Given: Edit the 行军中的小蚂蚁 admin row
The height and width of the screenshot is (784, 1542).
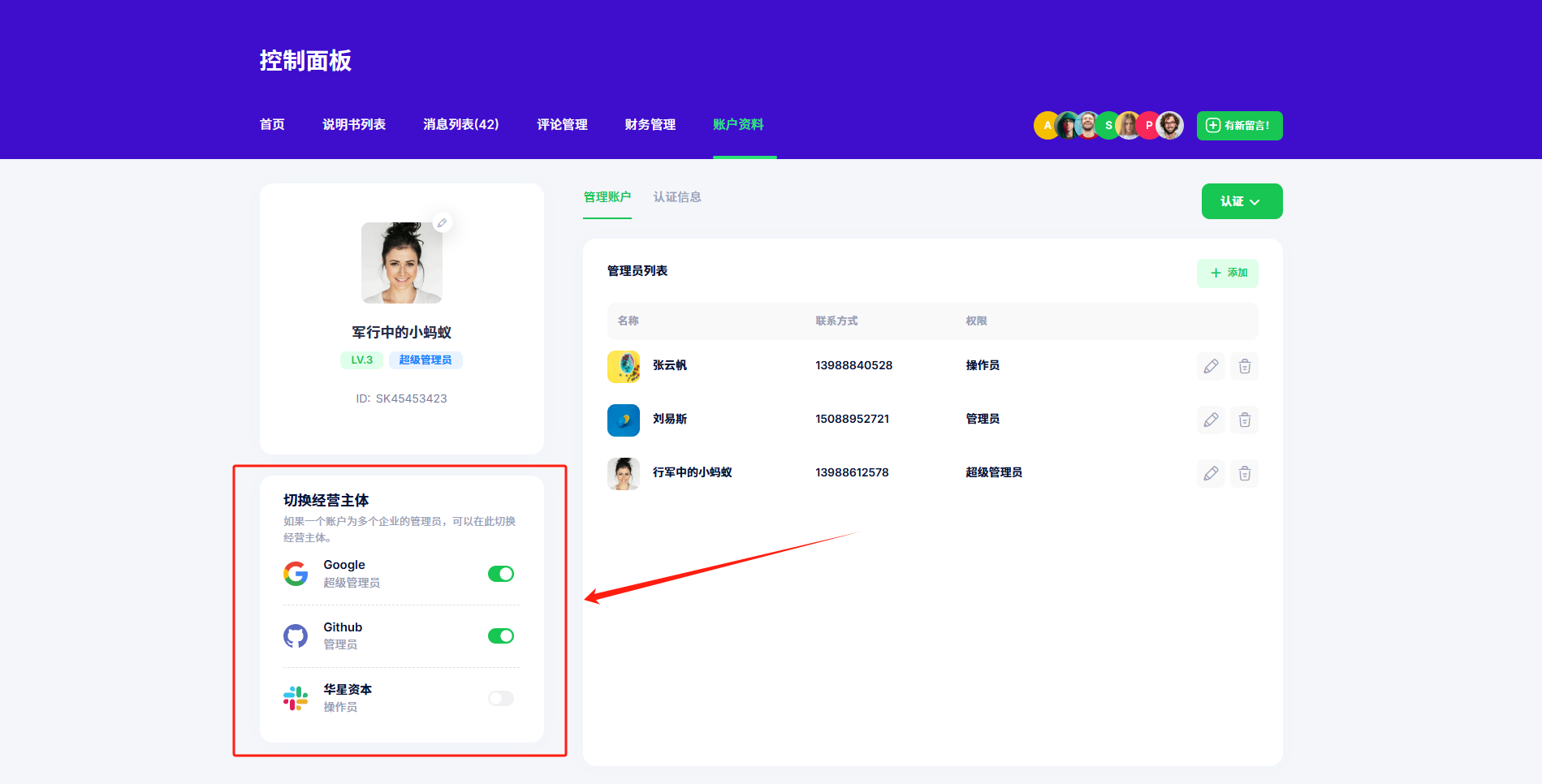Looking at the screenshot, I should click(x=1211, y=474).
